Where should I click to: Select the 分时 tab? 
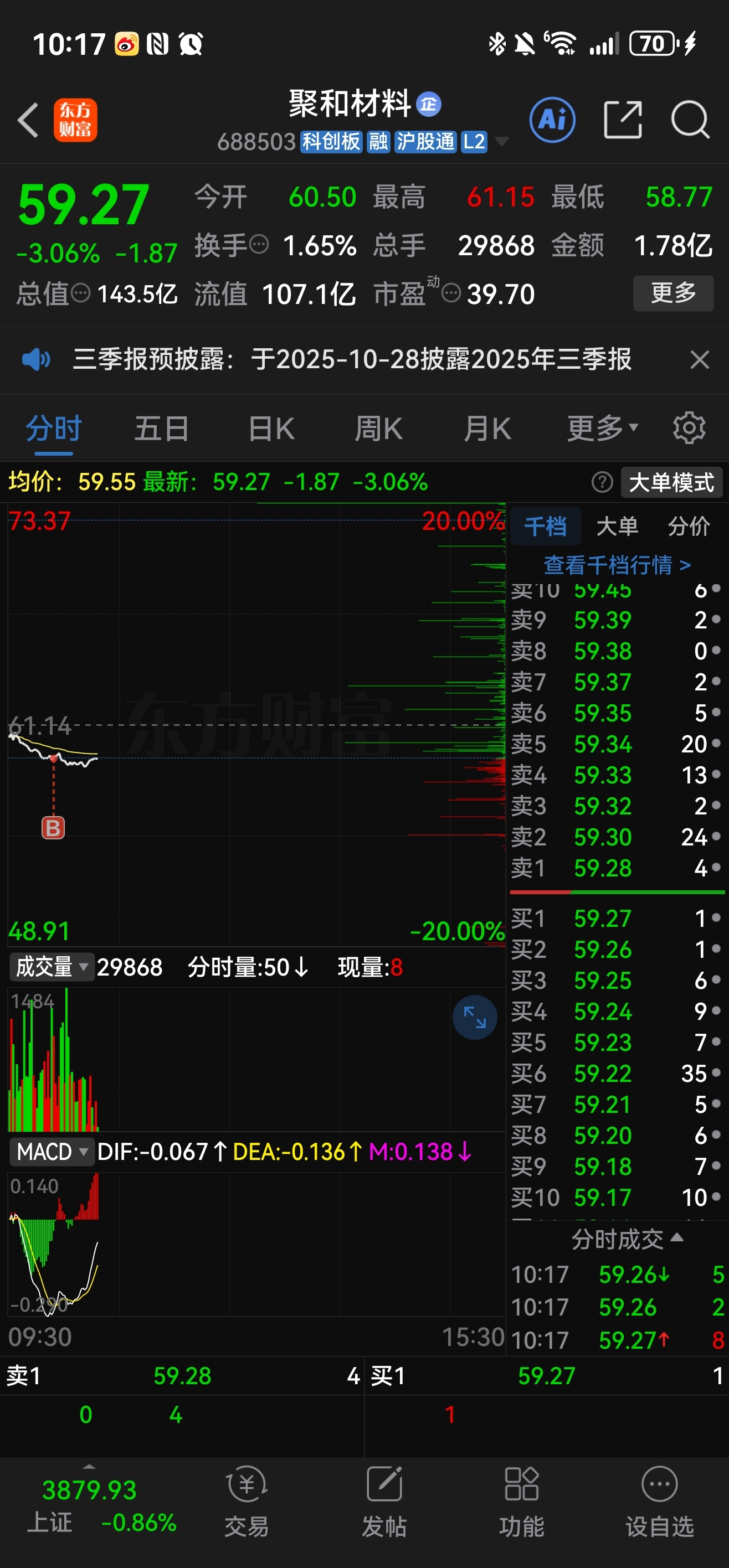pyautogui.click(x=54, y=428)
